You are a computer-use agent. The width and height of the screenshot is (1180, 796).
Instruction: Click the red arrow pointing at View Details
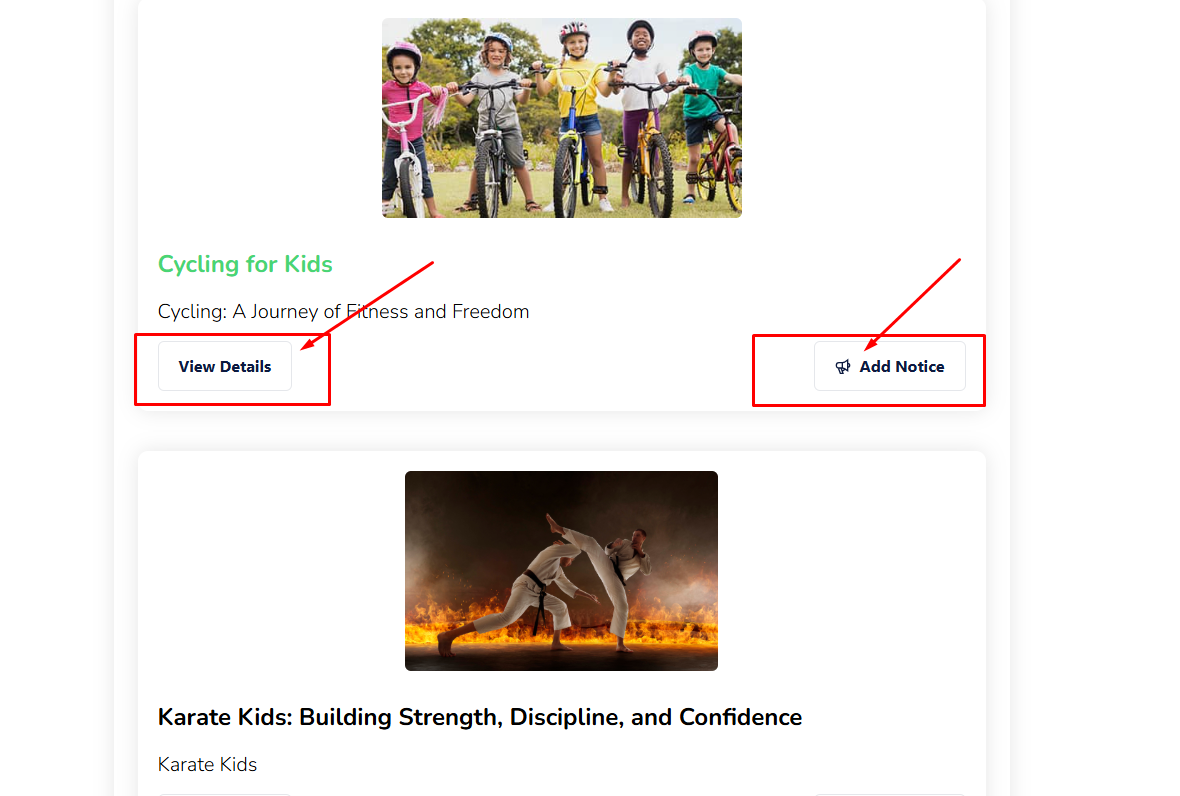tap(367, 305)
